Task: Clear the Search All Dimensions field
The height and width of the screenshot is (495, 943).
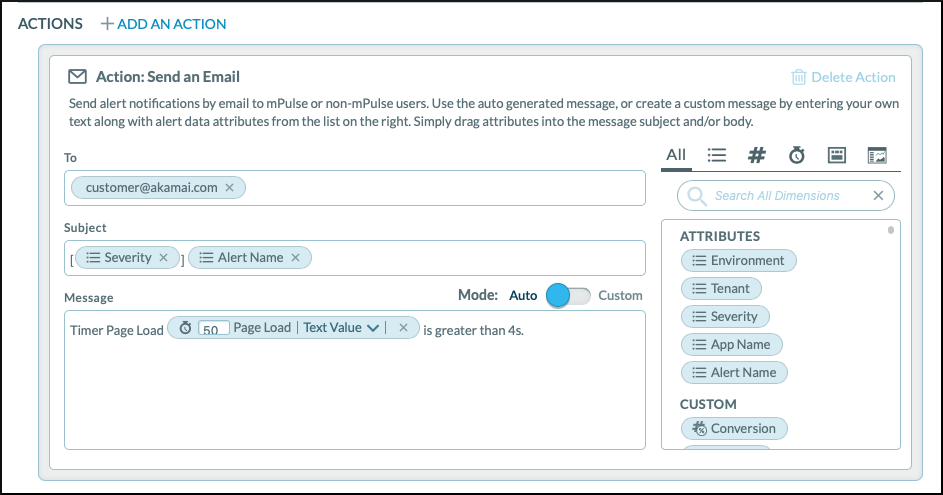Action: tap(878, 196)
